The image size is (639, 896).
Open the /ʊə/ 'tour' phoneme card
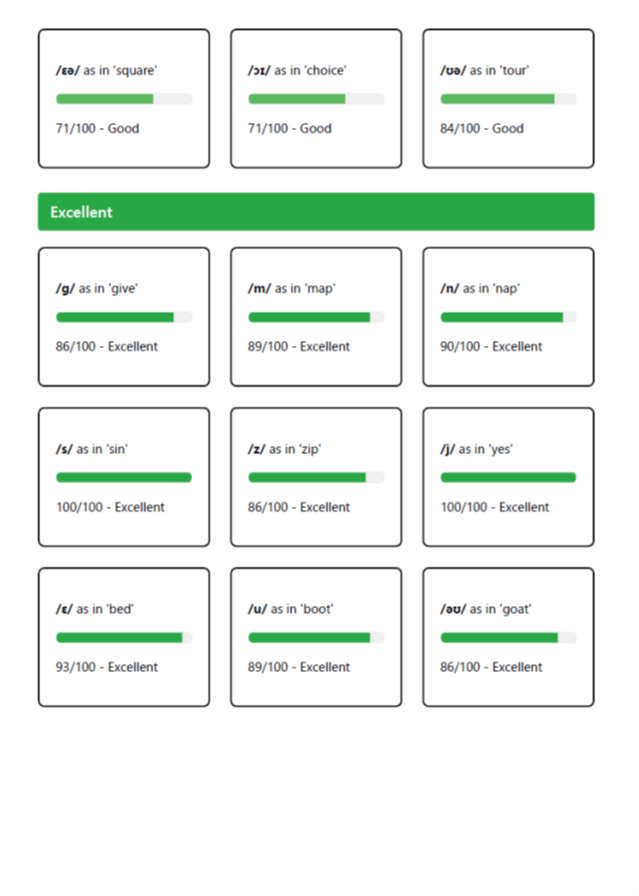click(508, 98)
